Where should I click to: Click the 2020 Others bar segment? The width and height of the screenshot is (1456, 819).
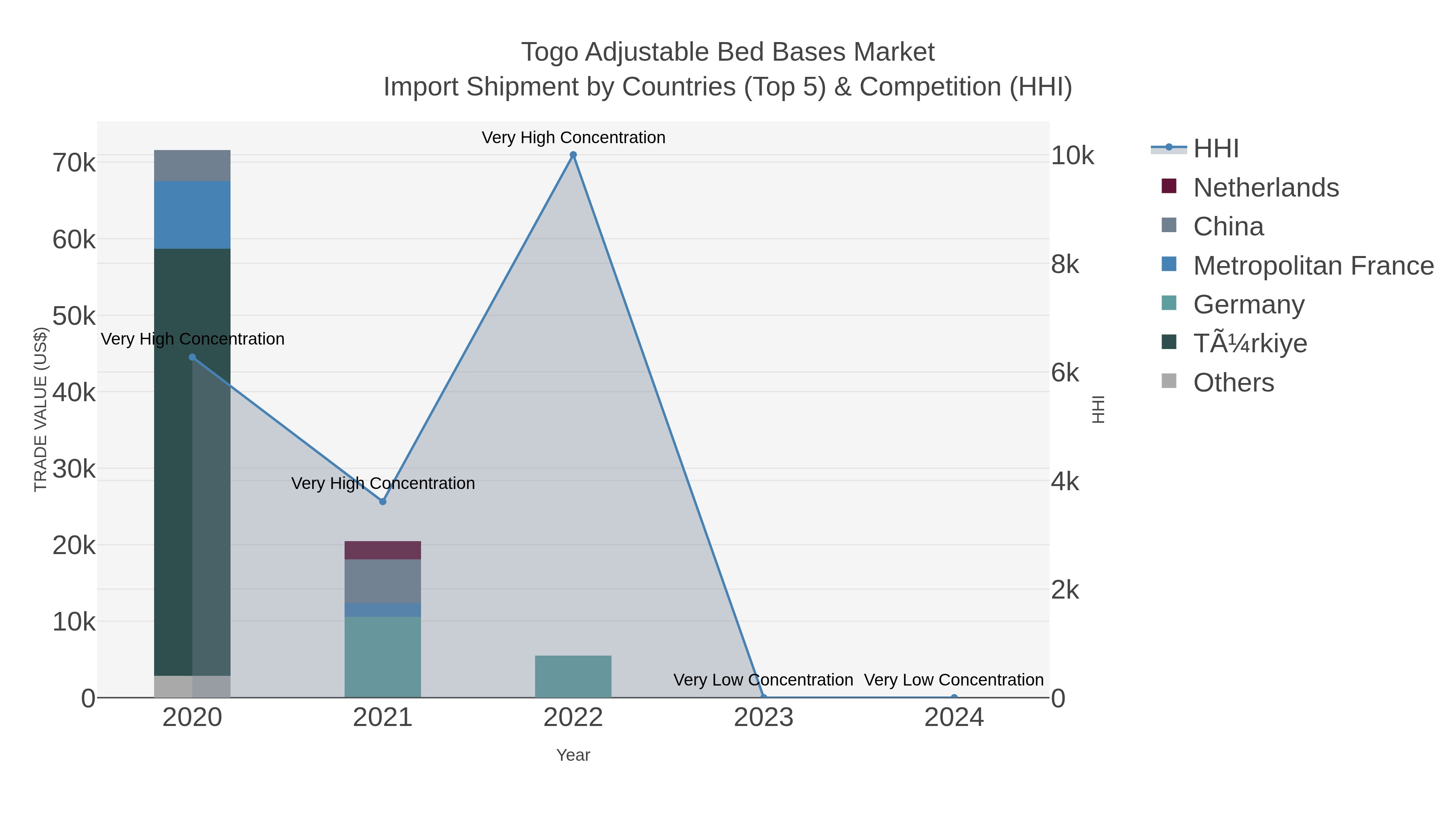pos(192,687)
